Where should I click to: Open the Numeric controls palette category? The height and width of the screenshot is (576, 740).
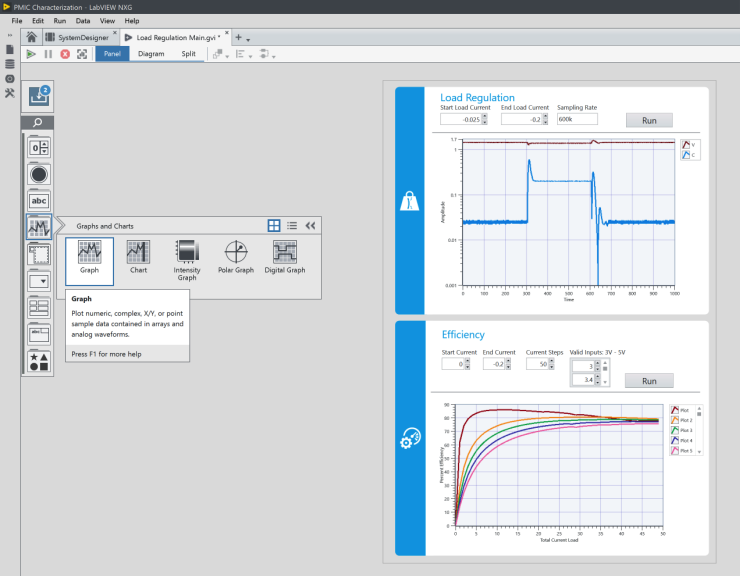click(39, 148)
